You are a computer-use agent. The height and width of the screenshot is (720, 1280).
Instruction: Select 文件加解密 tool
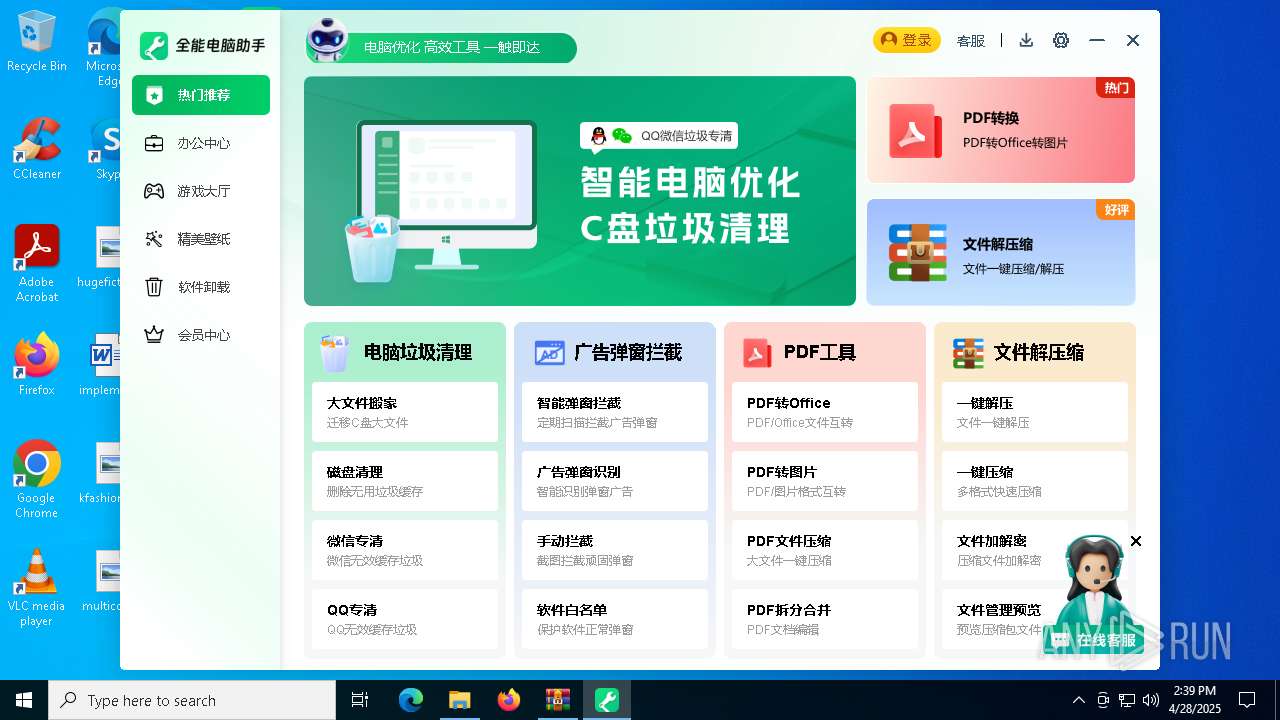(x=1035, y=550)
